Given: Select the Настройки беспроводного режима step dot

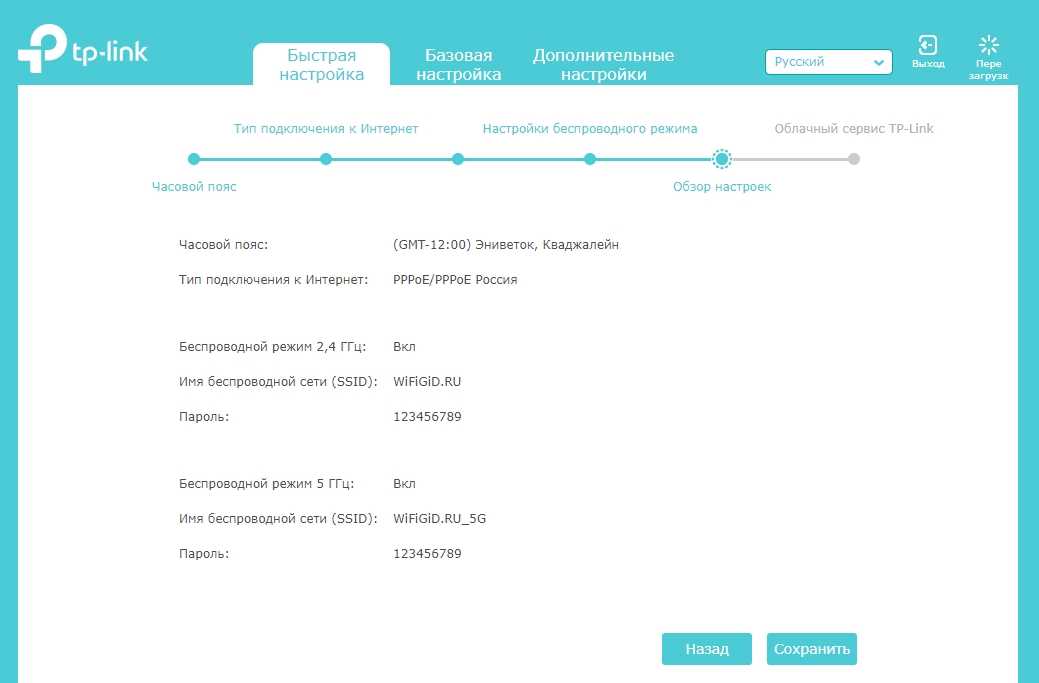Looking at the screenshot, I should click(590, 159).
